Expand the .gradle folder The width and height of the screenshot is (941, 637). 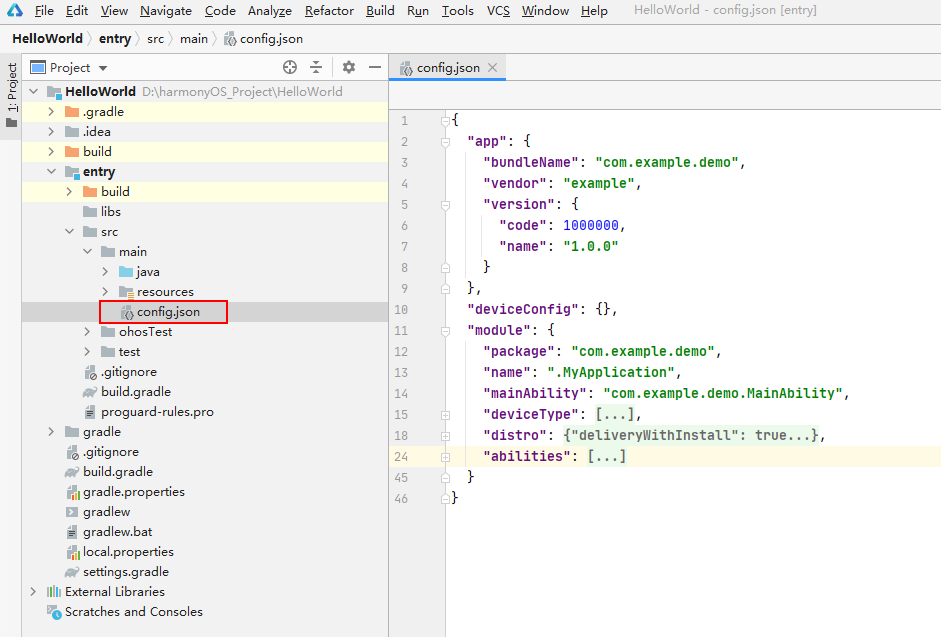pos(51,112)
